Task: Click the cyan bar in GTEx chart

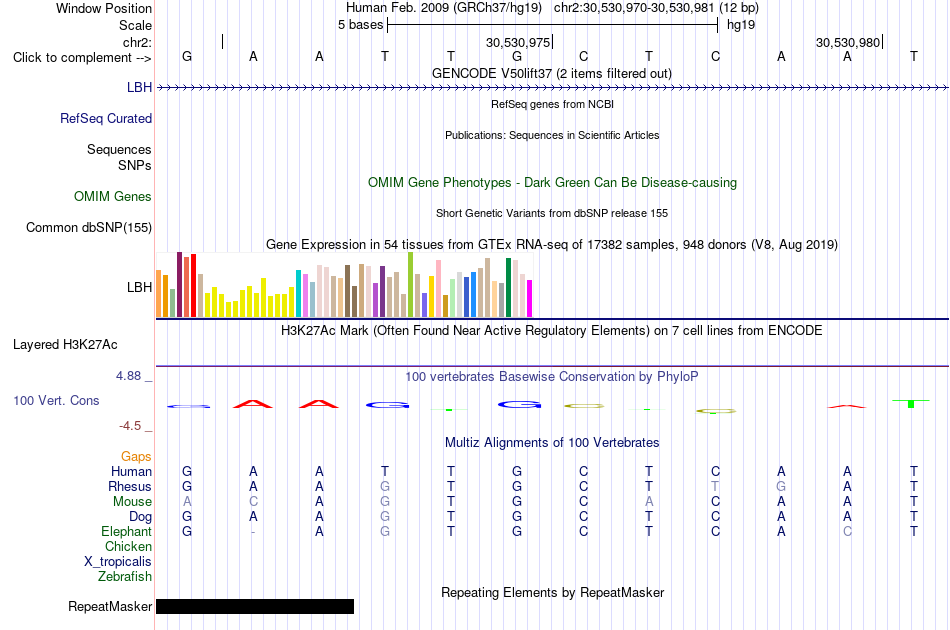Action: (x=299, y=294)
